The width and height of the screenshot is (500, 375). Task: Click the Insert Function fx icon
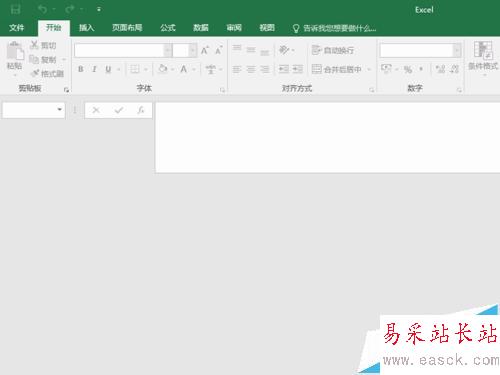click(141, 110)
